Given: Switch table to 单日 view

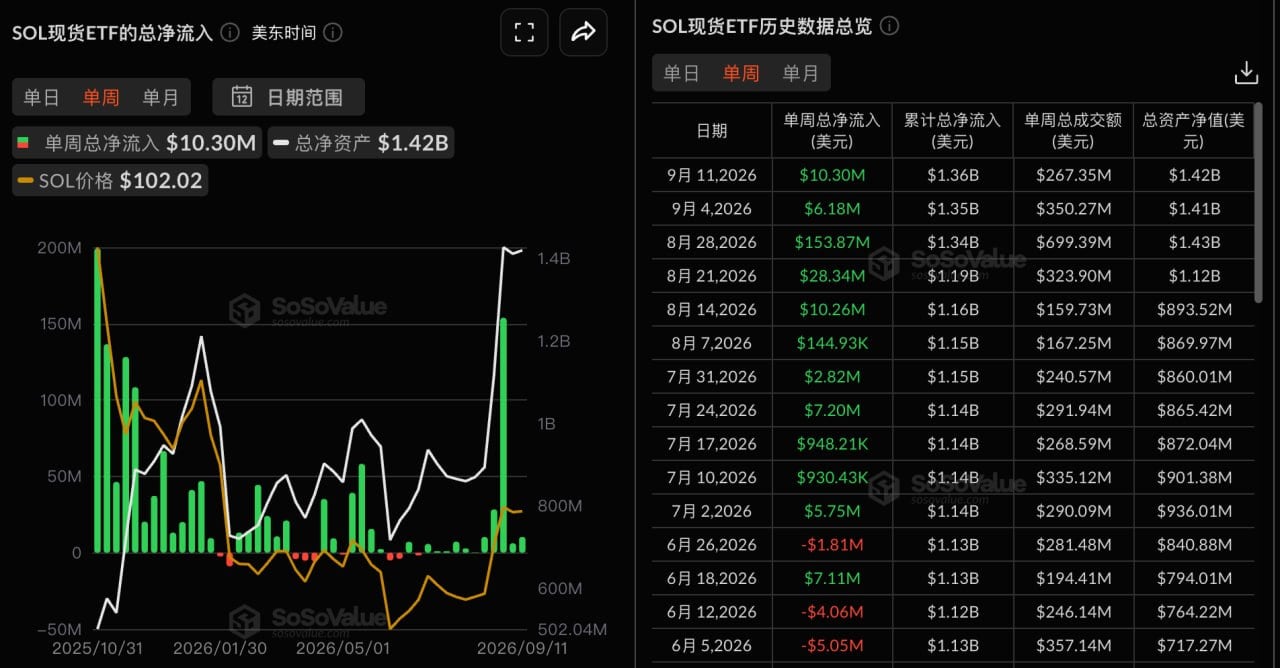Looking at the screenshot, I should [x=682, y=73].
